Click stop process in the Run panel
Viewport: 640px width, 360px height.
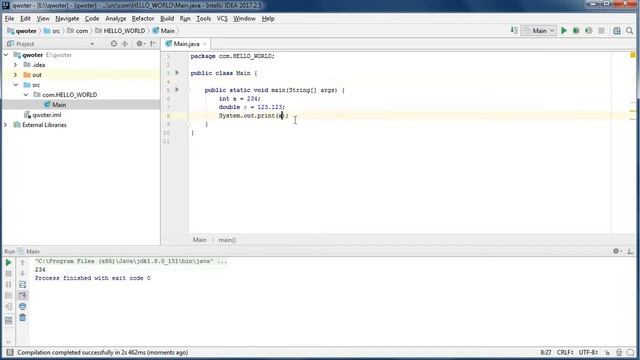click(9, 273)
